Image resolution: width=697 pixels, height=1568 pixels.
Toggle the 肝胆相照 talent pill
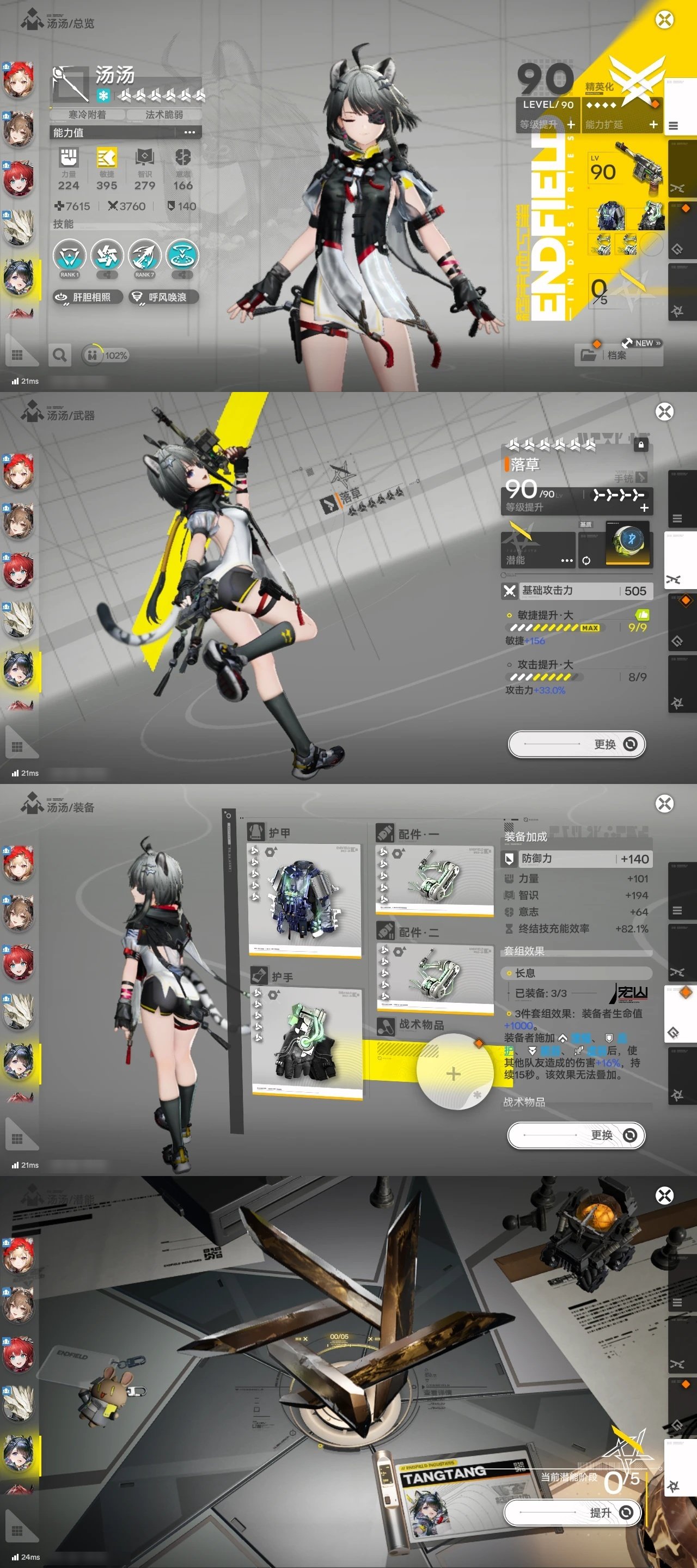[87, 297]
